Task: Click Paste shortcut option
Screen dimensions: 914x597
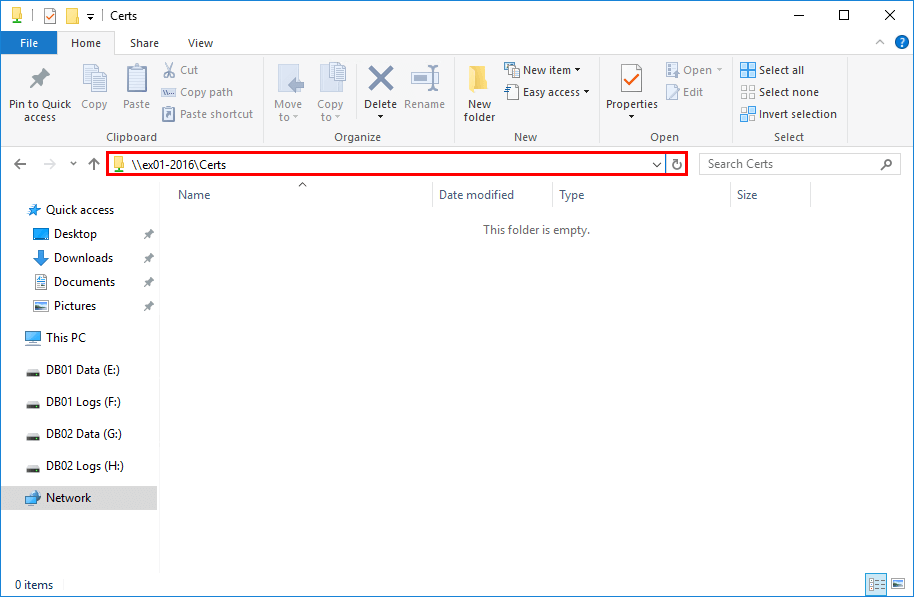Action: 208,114
